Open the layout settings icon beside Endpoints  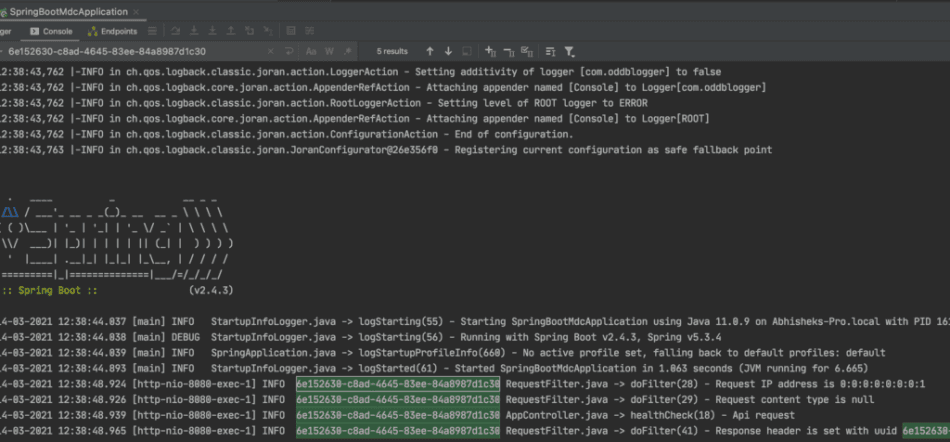coord(153,31)
